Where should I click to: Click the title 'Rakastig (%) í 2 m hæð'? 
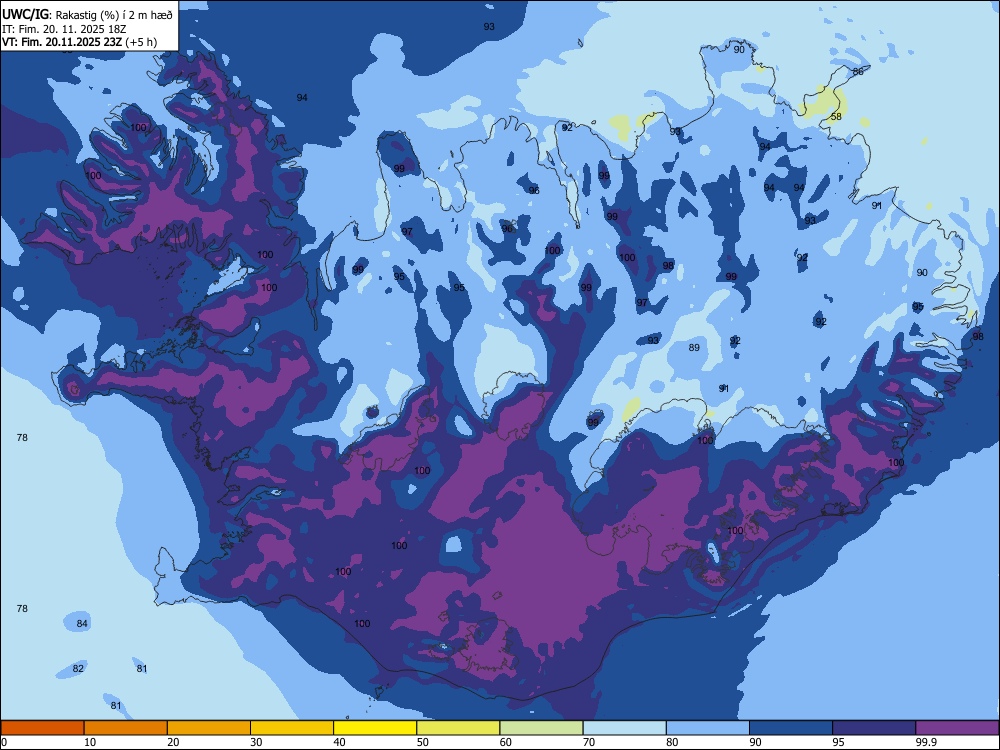[114, 15]
